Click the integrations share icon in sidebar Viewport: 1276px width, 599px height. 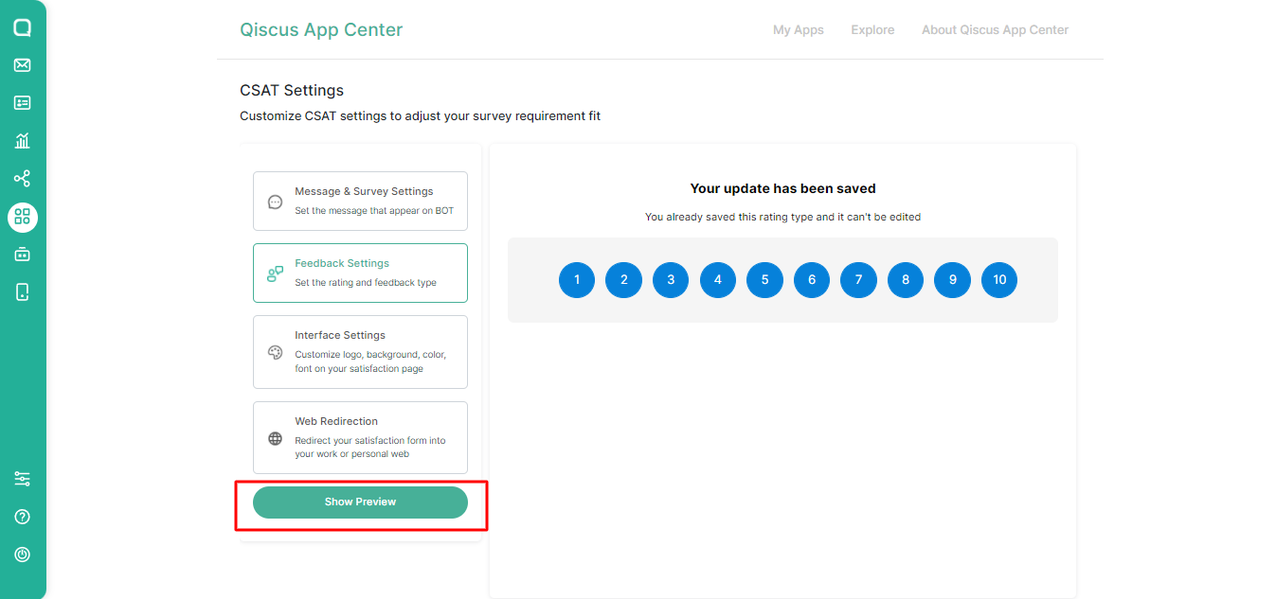(22, 178)
